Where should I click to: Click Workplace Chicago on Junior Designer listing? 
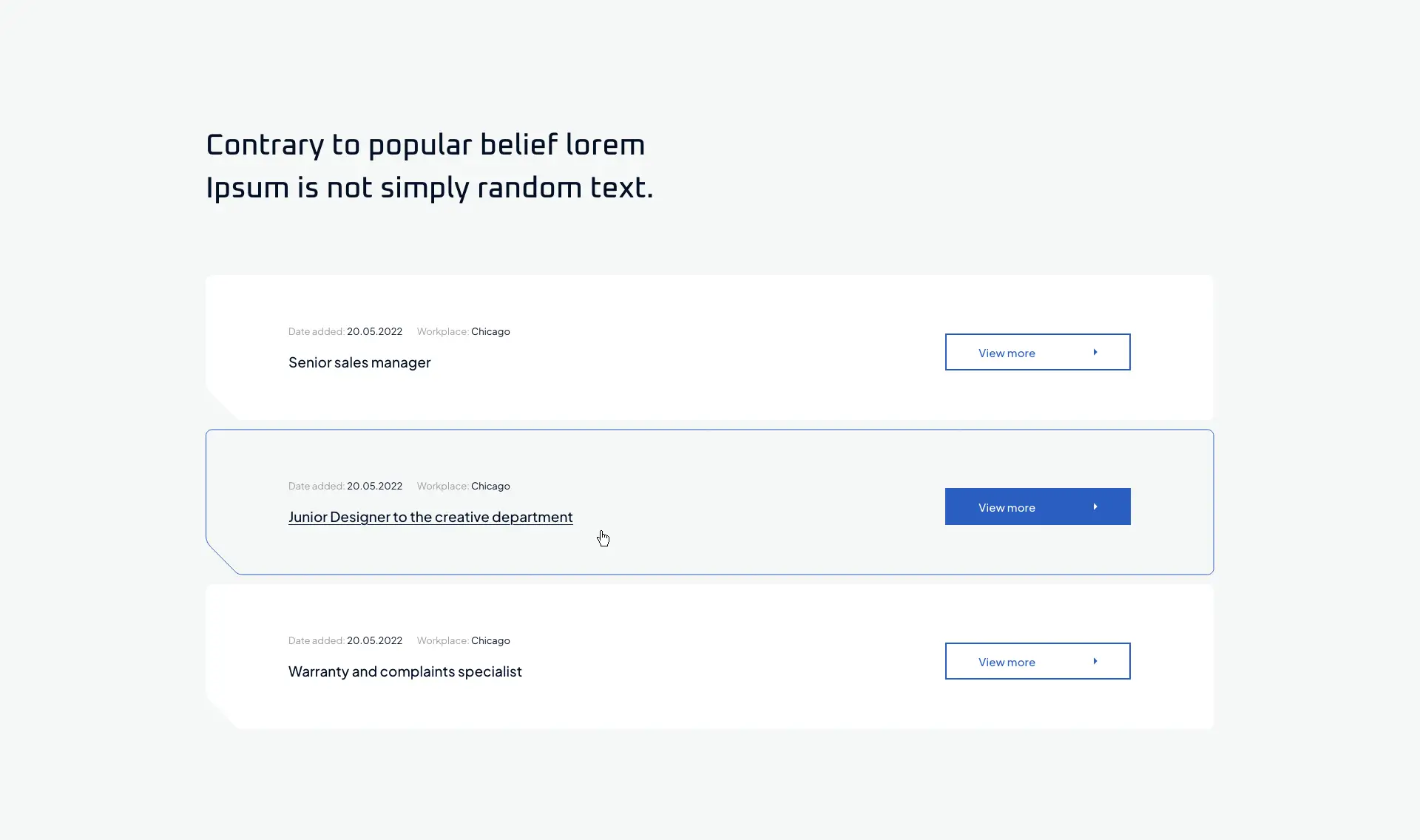[x=490, y=486]
